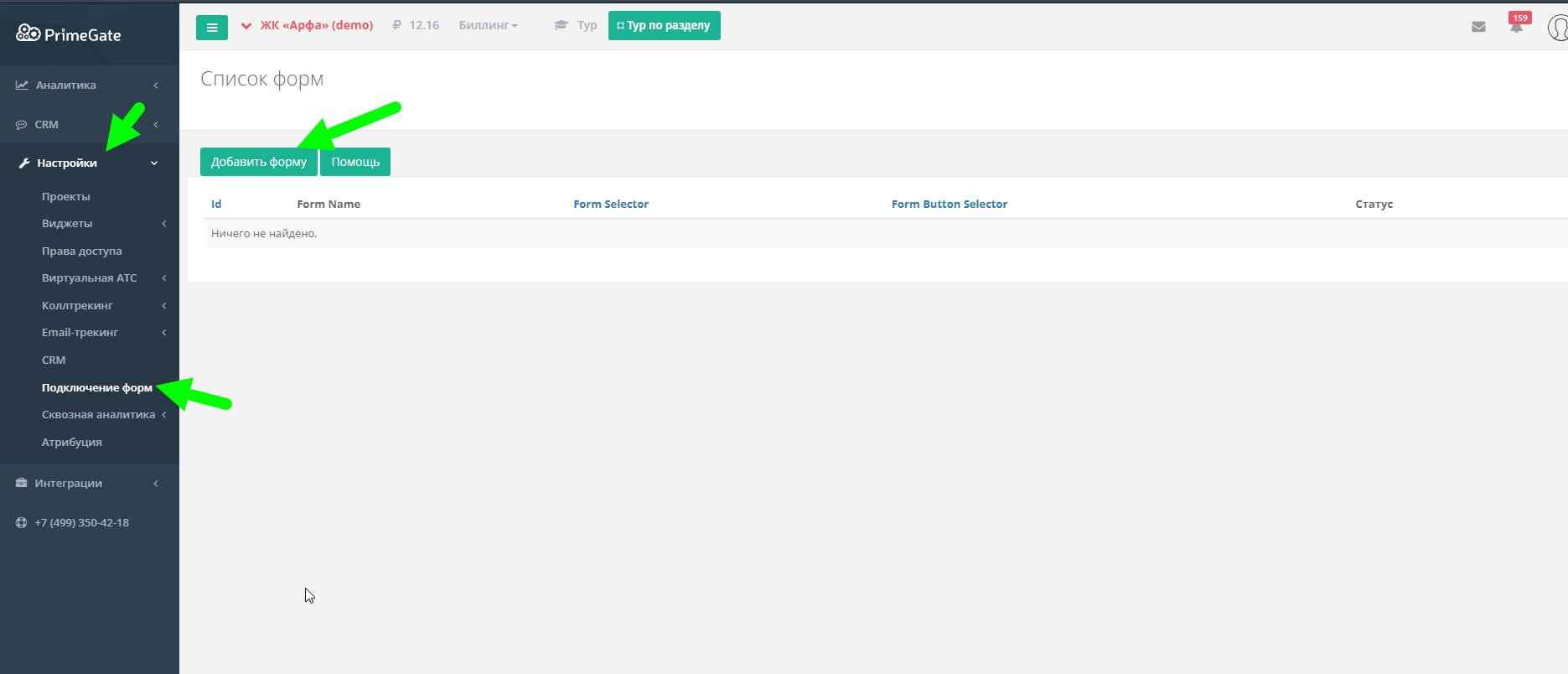The height and width of the screenshot is (674, 1568).
Task: Click the PrimeGate logo
Action: pyautogui.click(x=68, y=34)
